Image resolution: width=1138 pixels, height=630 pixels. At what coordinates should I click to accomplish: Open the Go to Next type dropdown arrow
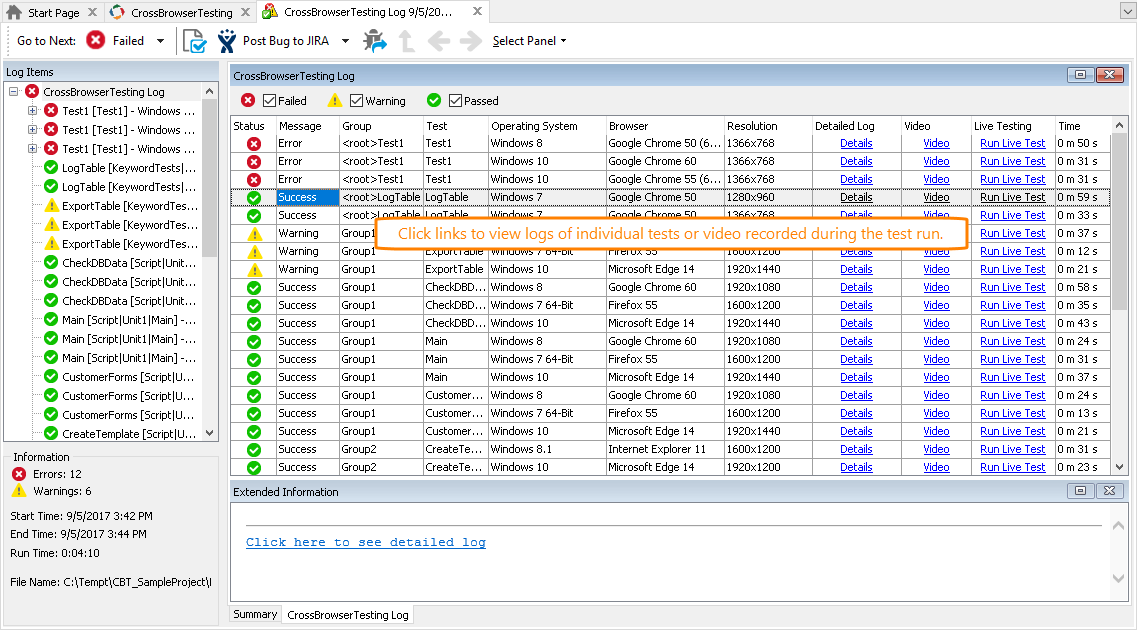coord(160,41)
